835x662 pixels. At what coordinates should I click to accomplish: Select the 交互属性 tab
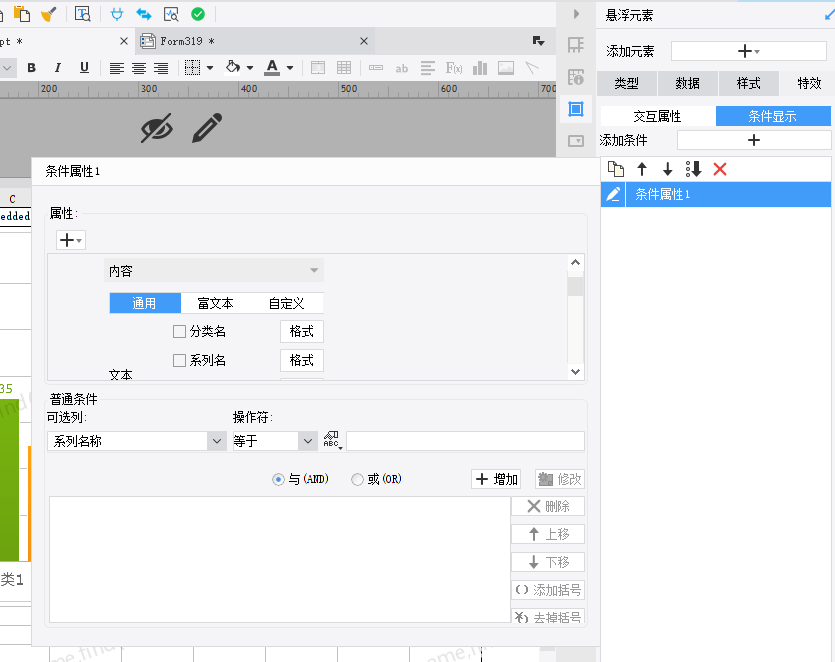pyautogui.click(x=658, y=116)
